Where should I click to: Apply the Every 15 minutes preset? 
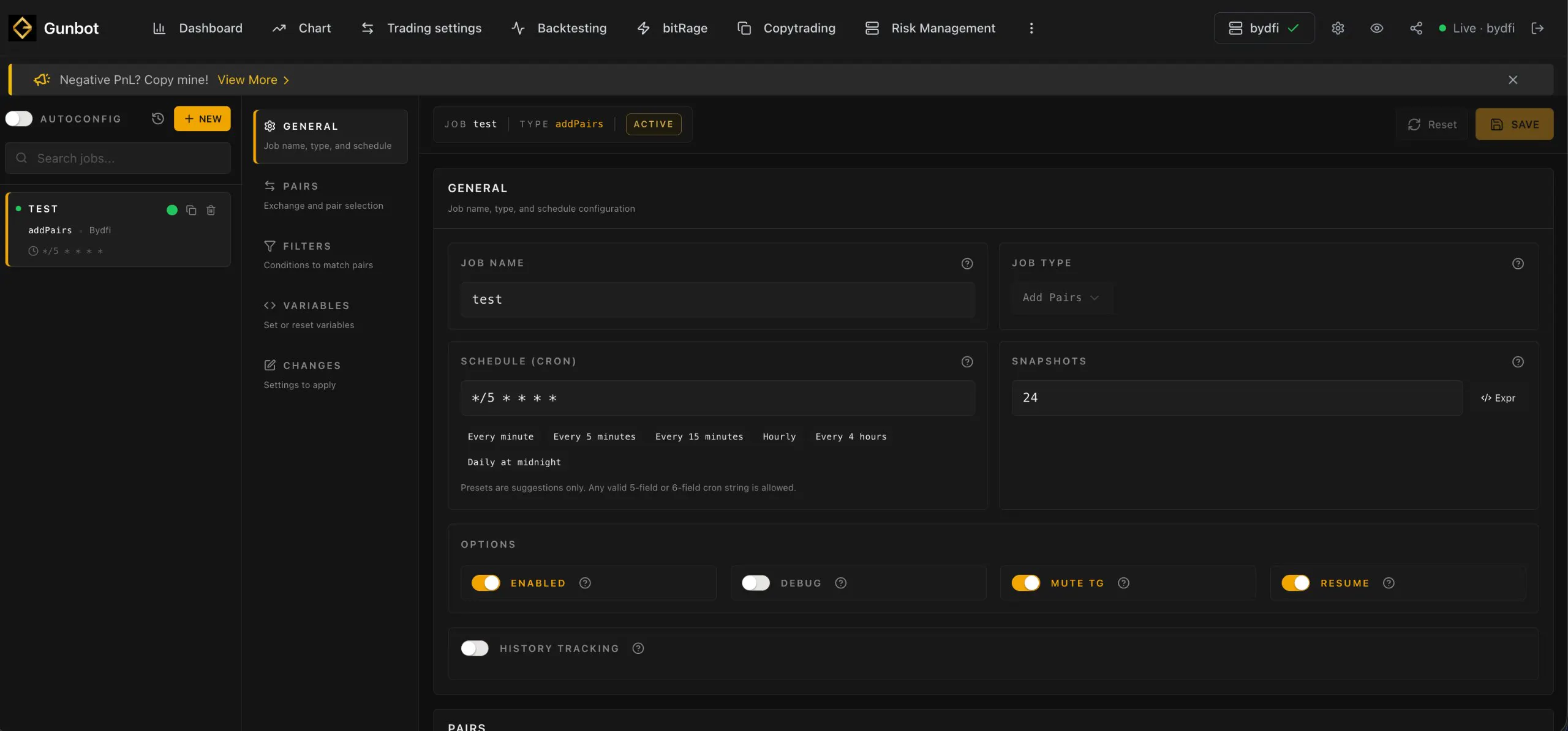click(x=699, y=437)
